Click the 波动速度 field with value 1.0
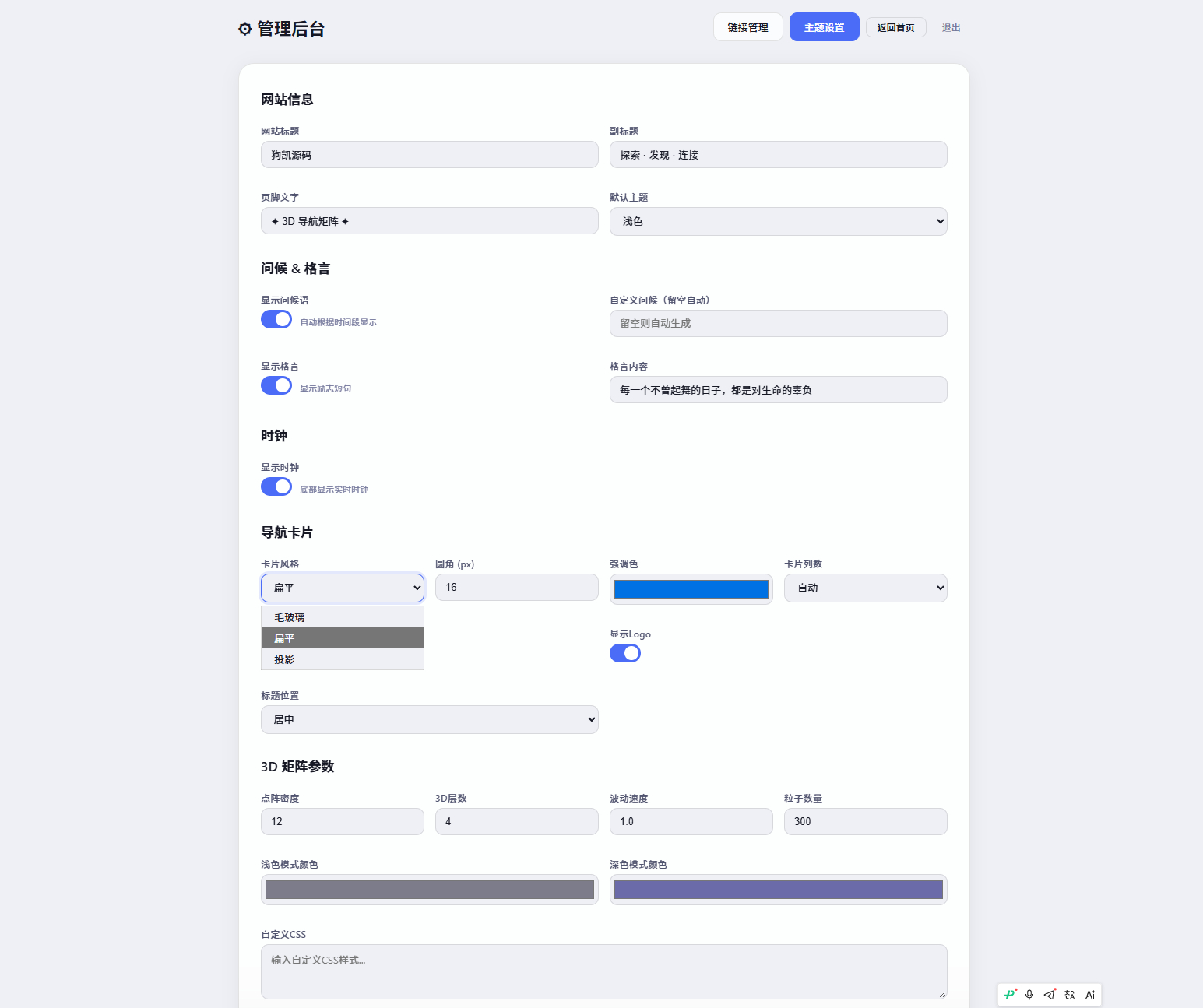This screenshot has width=1203, height=1008. (691, 821)
